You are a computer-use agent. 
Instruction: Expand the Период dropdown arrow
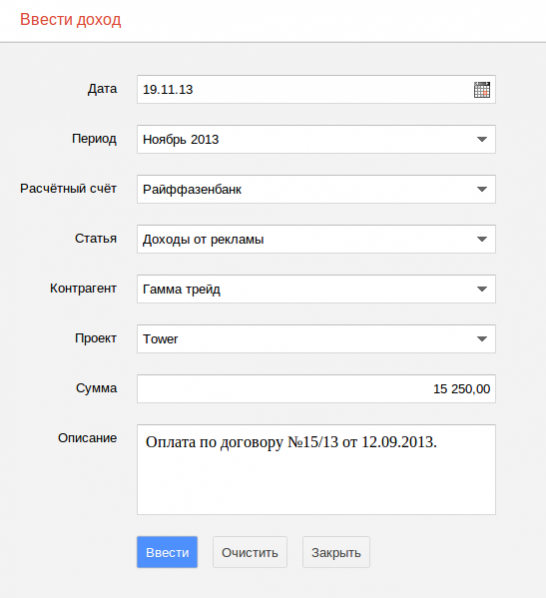coord(482,140)
